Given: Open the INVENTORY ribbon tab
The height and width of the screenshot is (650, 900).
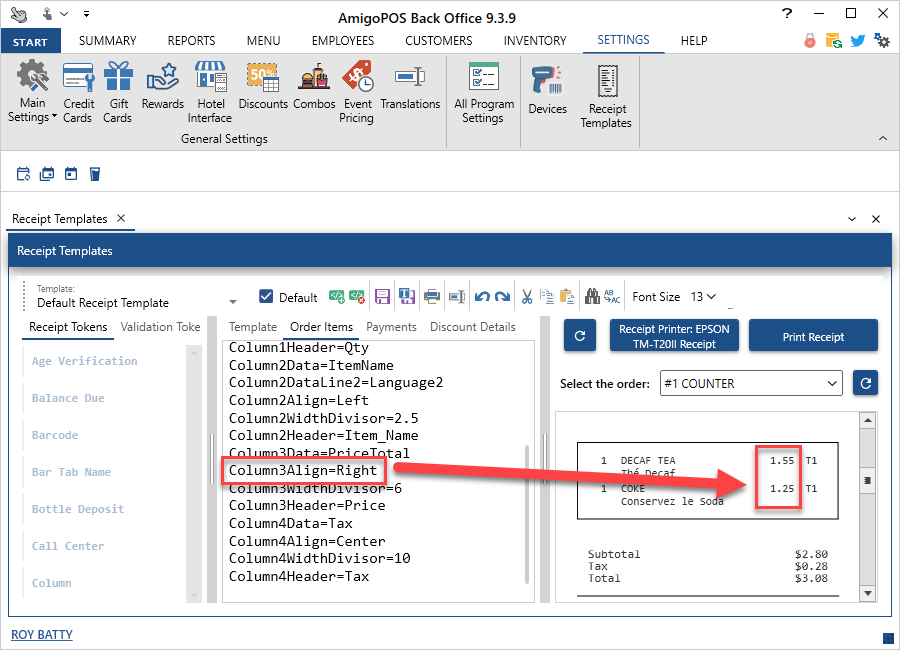Looking at the screenshot, I should click(x=534, y=41).
